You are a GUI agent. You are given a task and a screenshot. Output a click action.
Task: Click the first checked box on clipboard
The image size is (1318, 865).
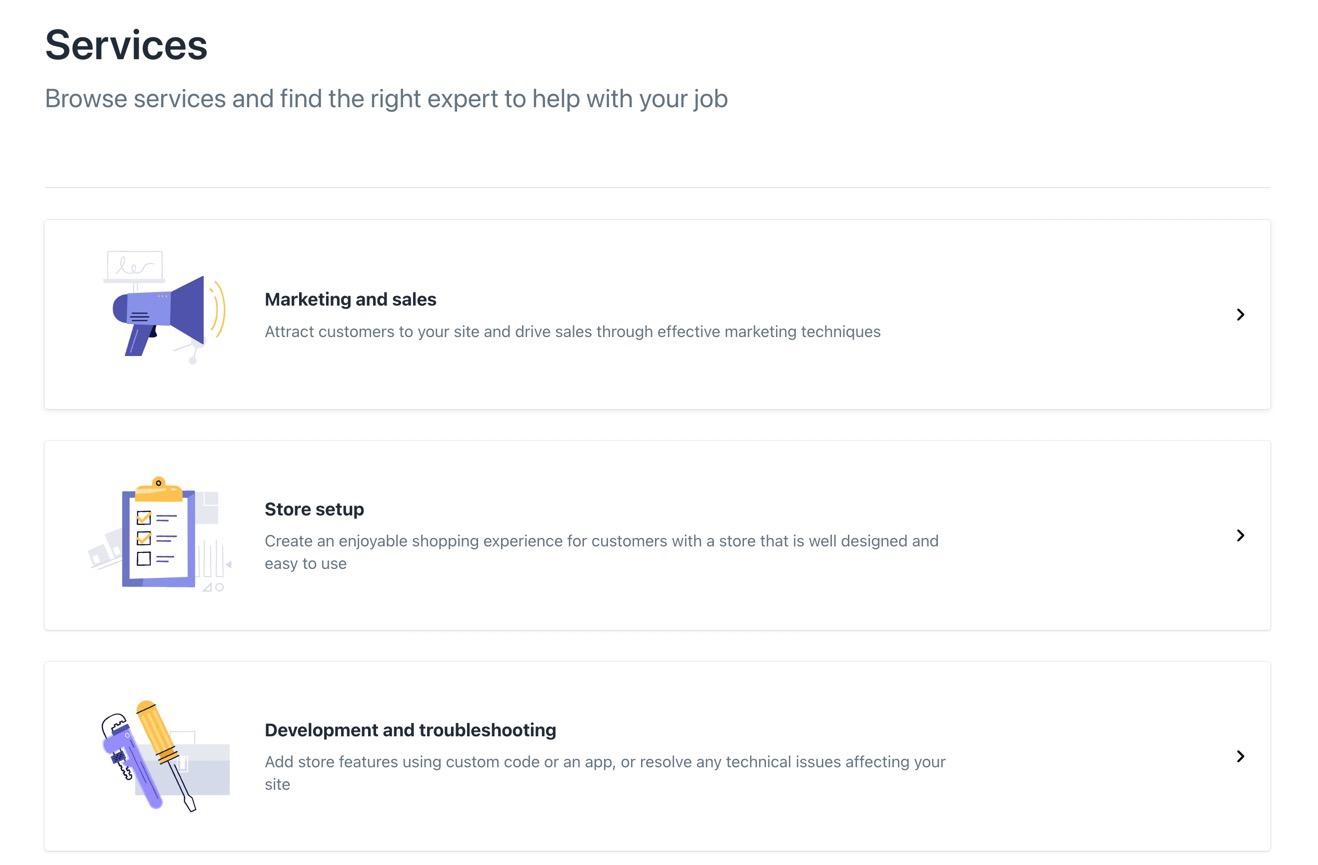(x=144, y=518)
